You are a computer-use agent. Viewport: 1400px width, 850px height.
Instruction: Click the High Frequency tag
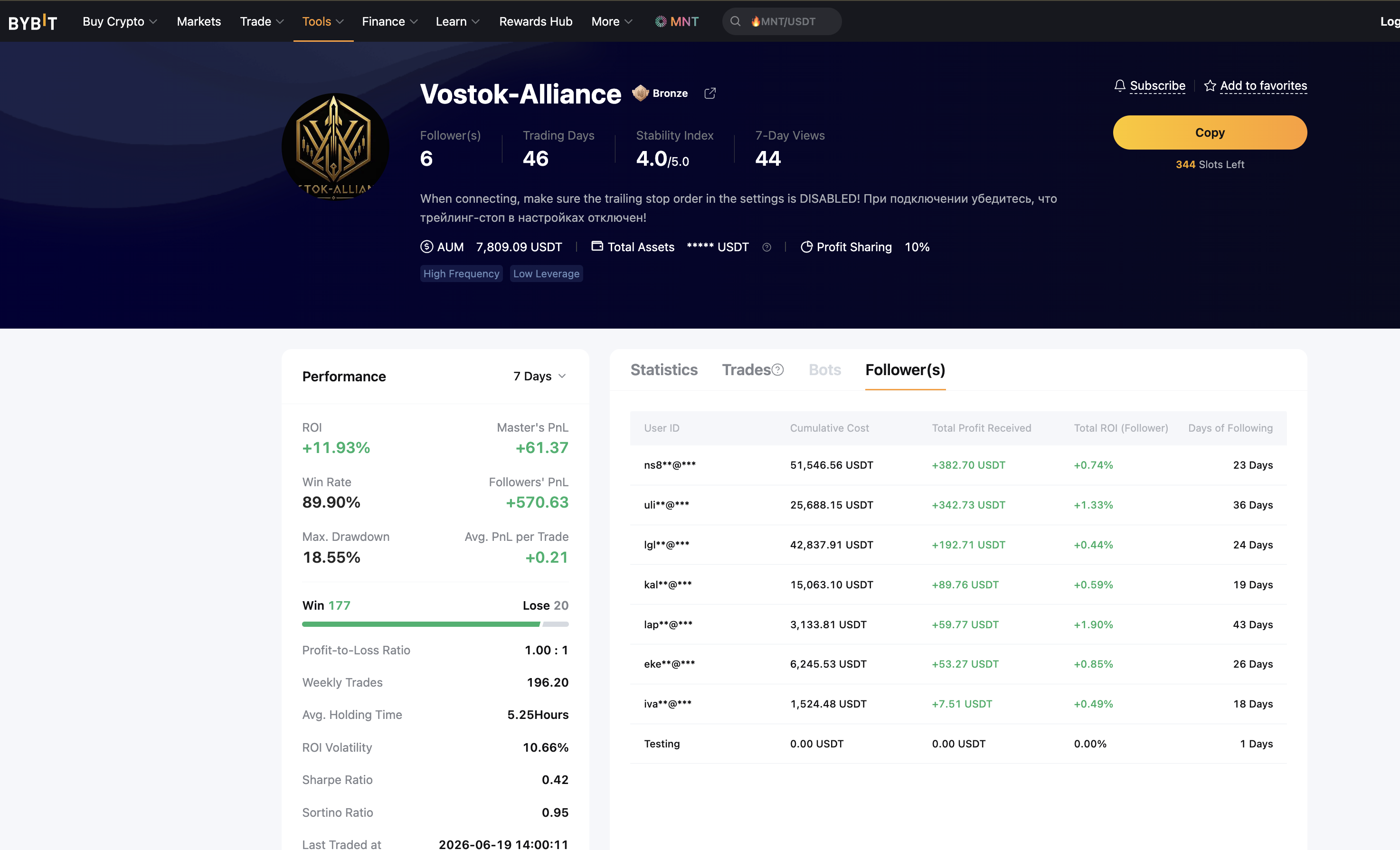point(461,274)
